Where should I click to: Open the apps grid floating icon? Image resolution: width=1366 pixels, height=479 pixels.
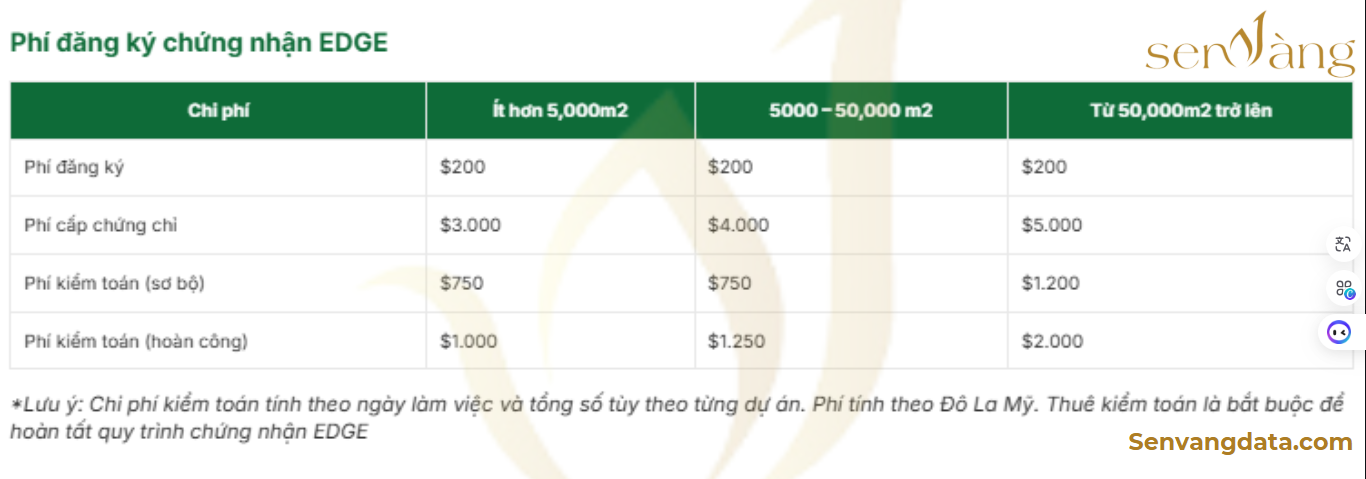coord(1343,289)
